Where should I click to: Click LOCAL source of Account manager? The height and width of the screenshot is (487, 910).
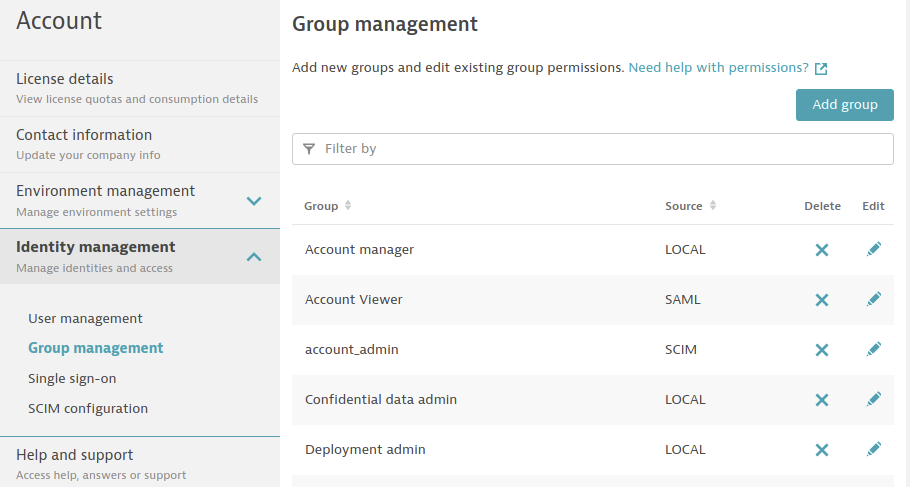[685, 250]
